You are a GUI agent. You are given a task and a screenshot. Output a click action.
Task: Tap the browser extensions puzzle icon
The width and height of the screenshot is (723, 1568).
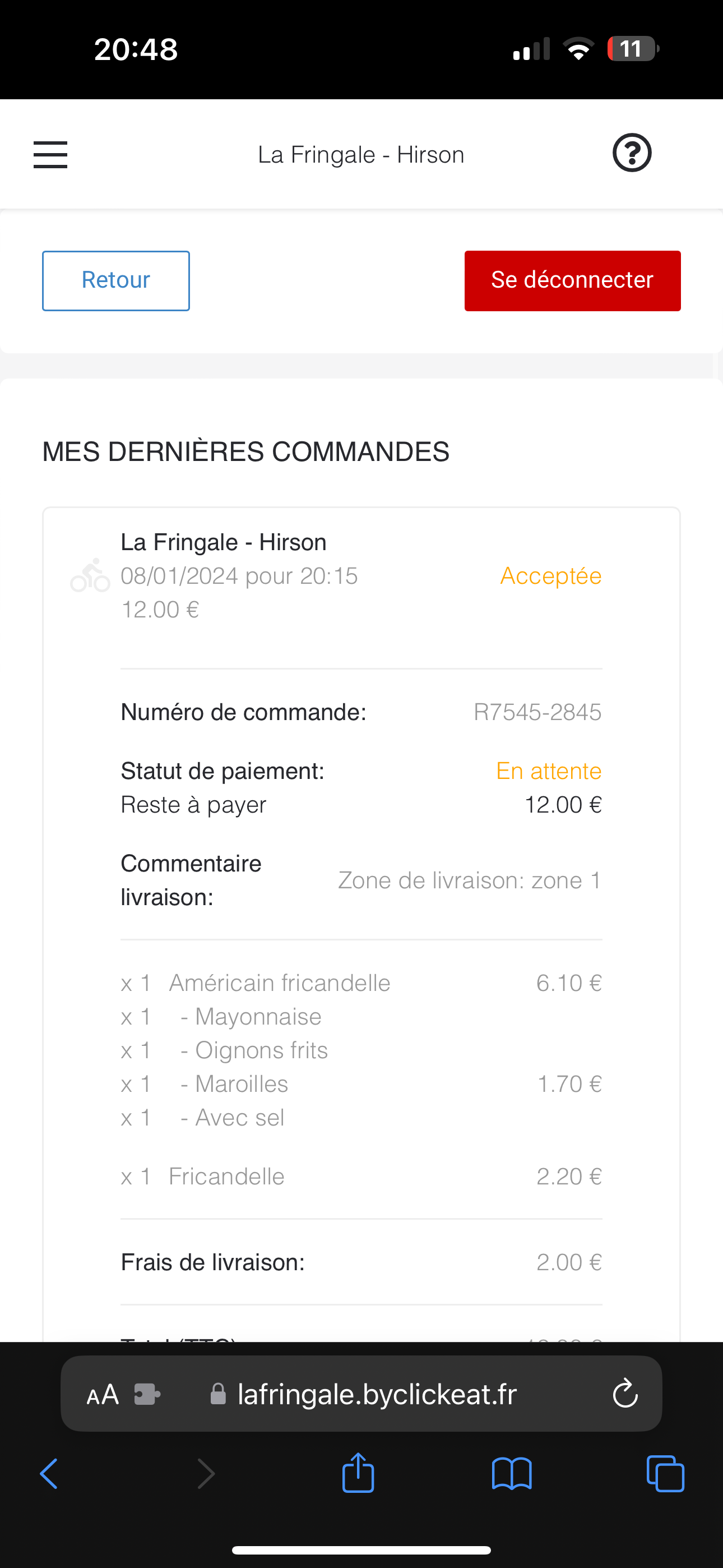[147, 1395]
